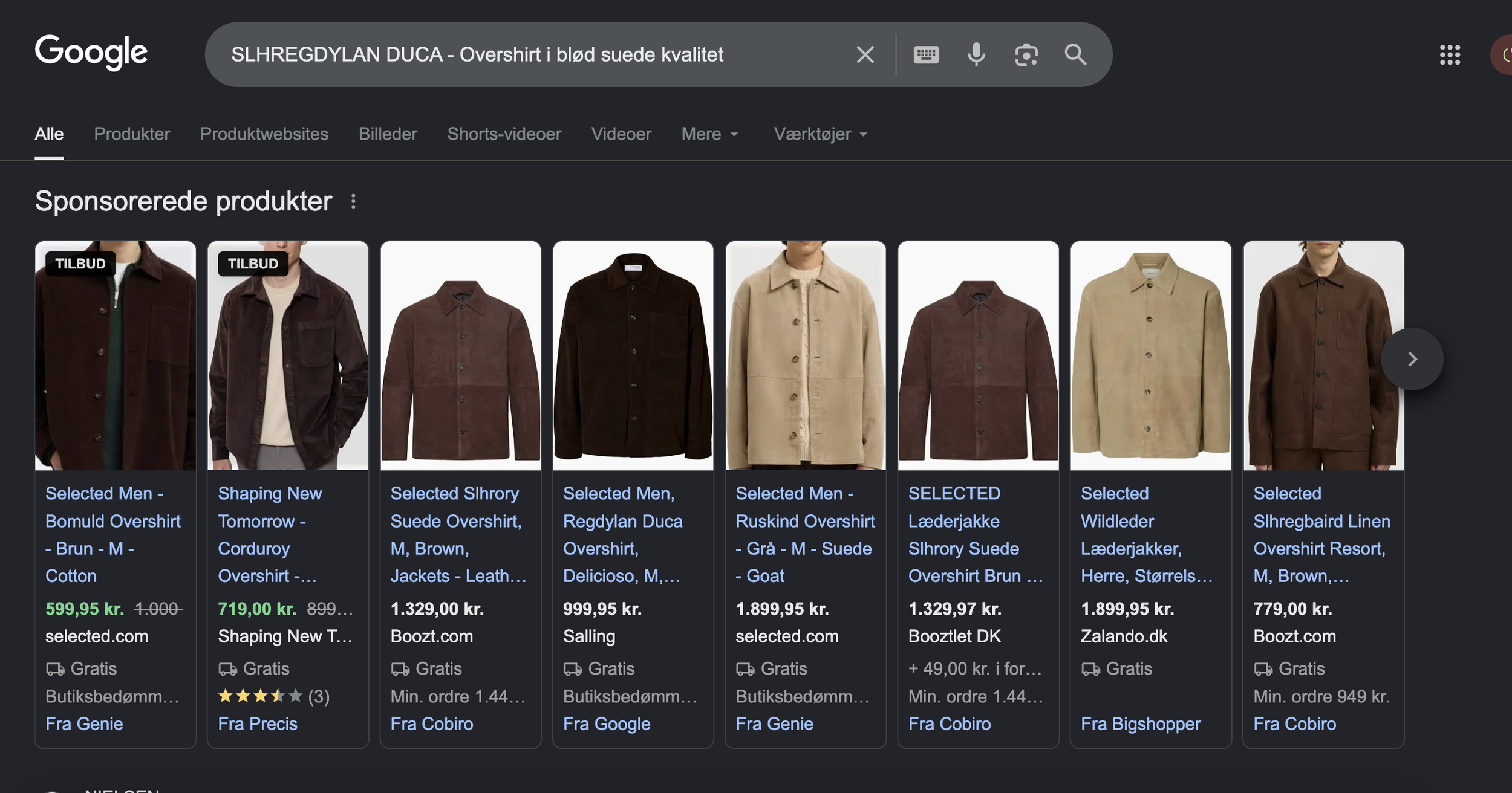This screenshot has height=793, width=1512.
Task: Go to the Billeder tab
Action: point(388,134)
